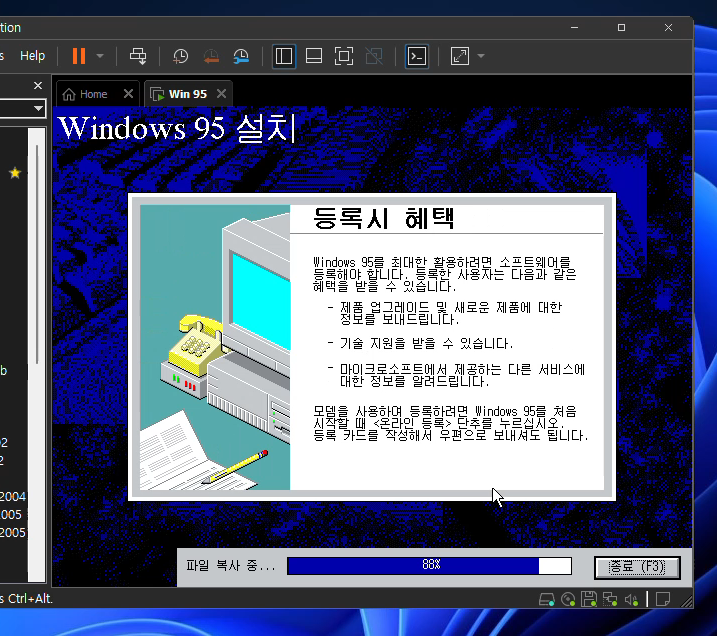
Task: Toggle the thumbnail bar view
Action: point(314,56)
